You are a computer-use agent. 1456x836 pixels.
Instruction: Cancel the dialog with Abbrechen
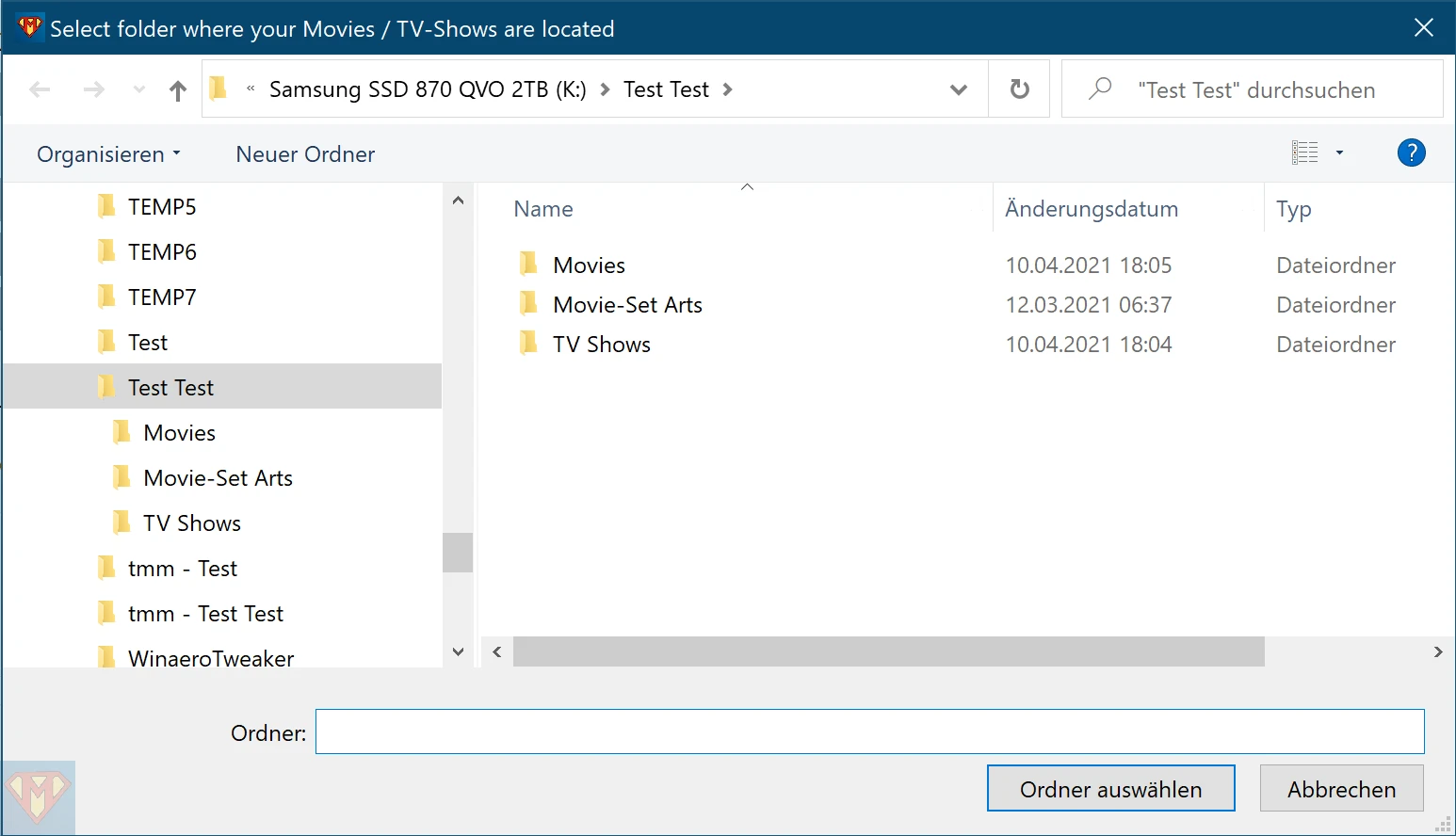(1341, 788)
